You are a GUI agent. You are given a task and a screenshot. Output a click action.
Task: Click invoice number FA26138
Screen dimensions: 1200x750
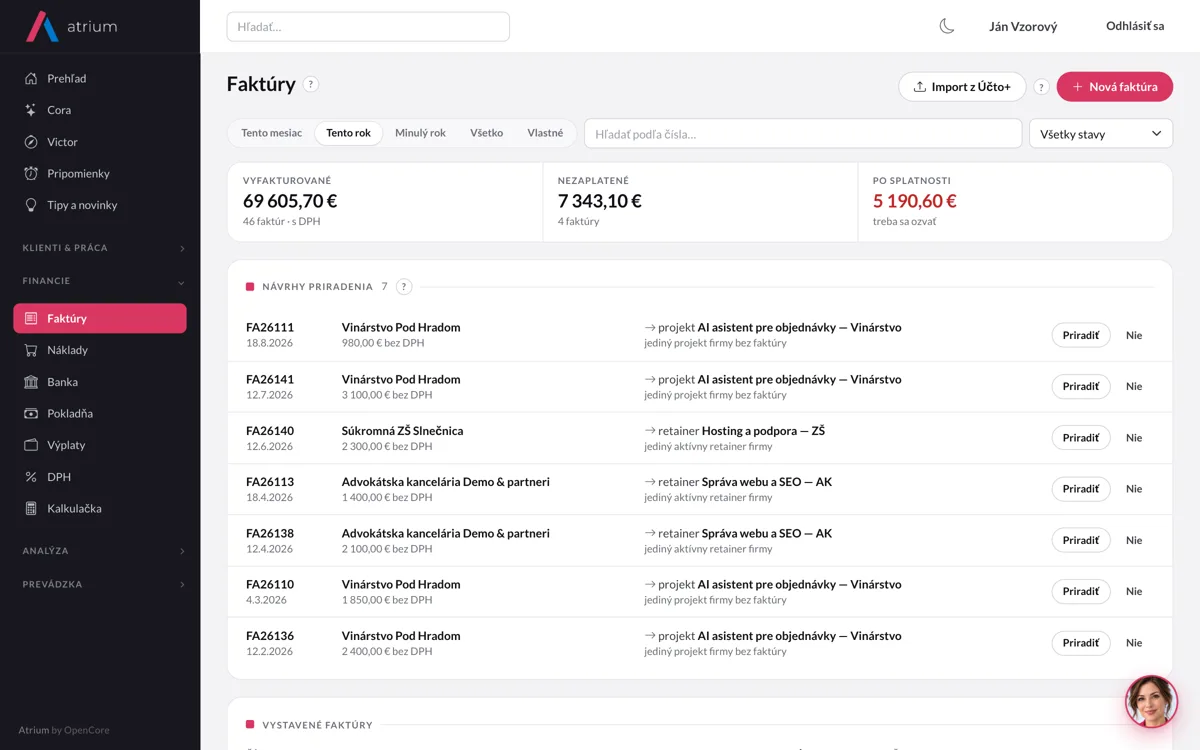point(270,533)
